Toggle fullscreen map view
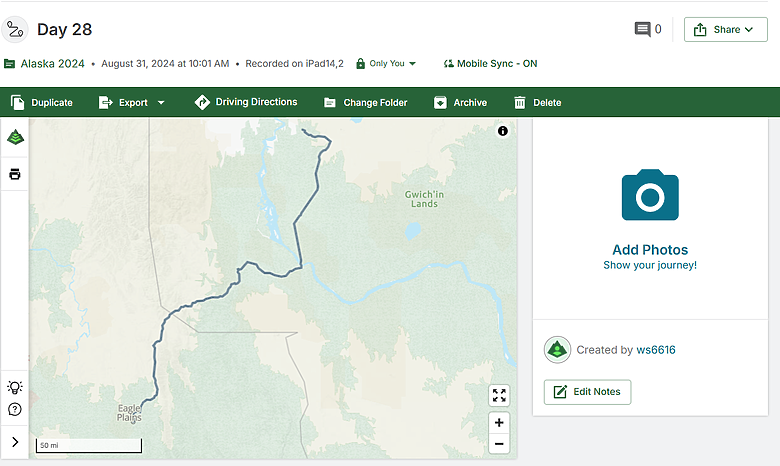This screenshot has width=780, height=466. (x=499, y=395)
